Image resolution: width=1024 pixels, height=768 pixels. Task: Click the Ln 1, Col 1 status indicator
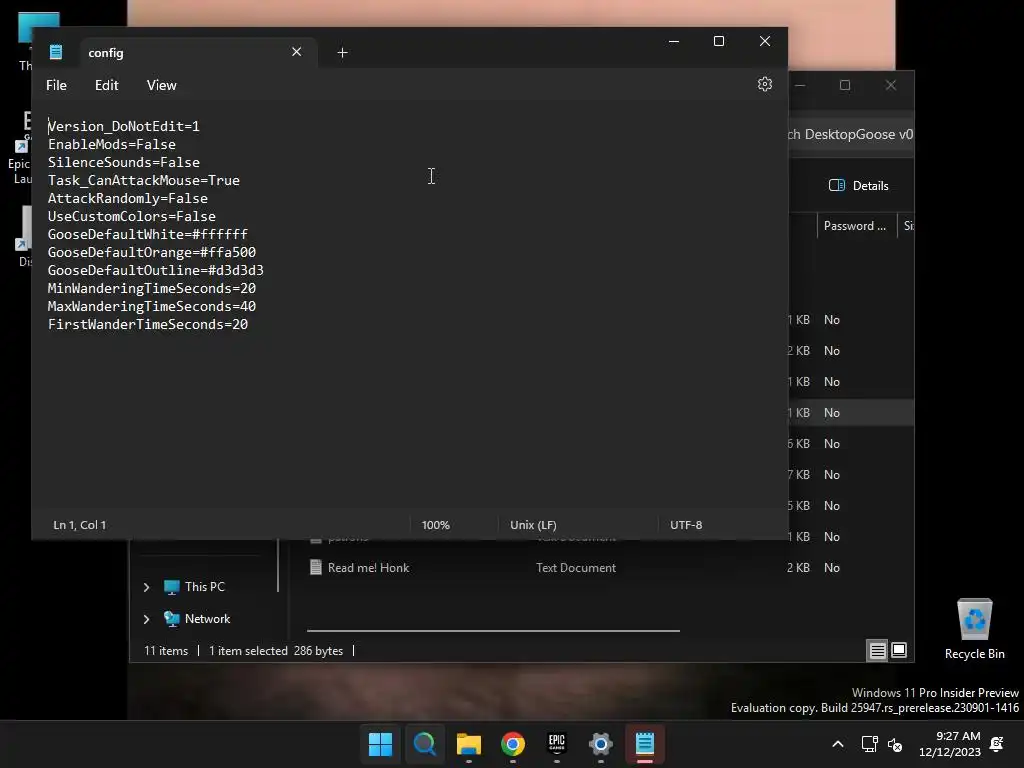[80, 525]
